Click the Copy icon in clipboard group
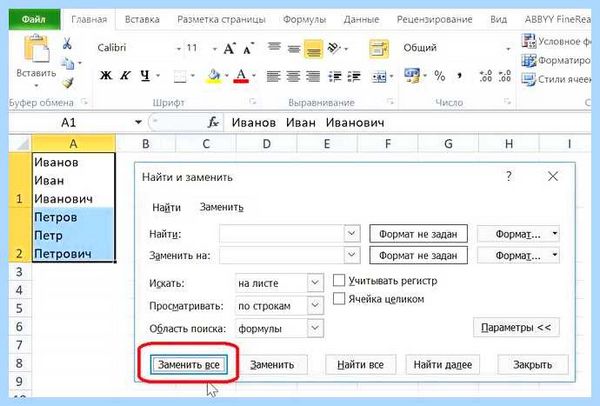 coord(68,63)
